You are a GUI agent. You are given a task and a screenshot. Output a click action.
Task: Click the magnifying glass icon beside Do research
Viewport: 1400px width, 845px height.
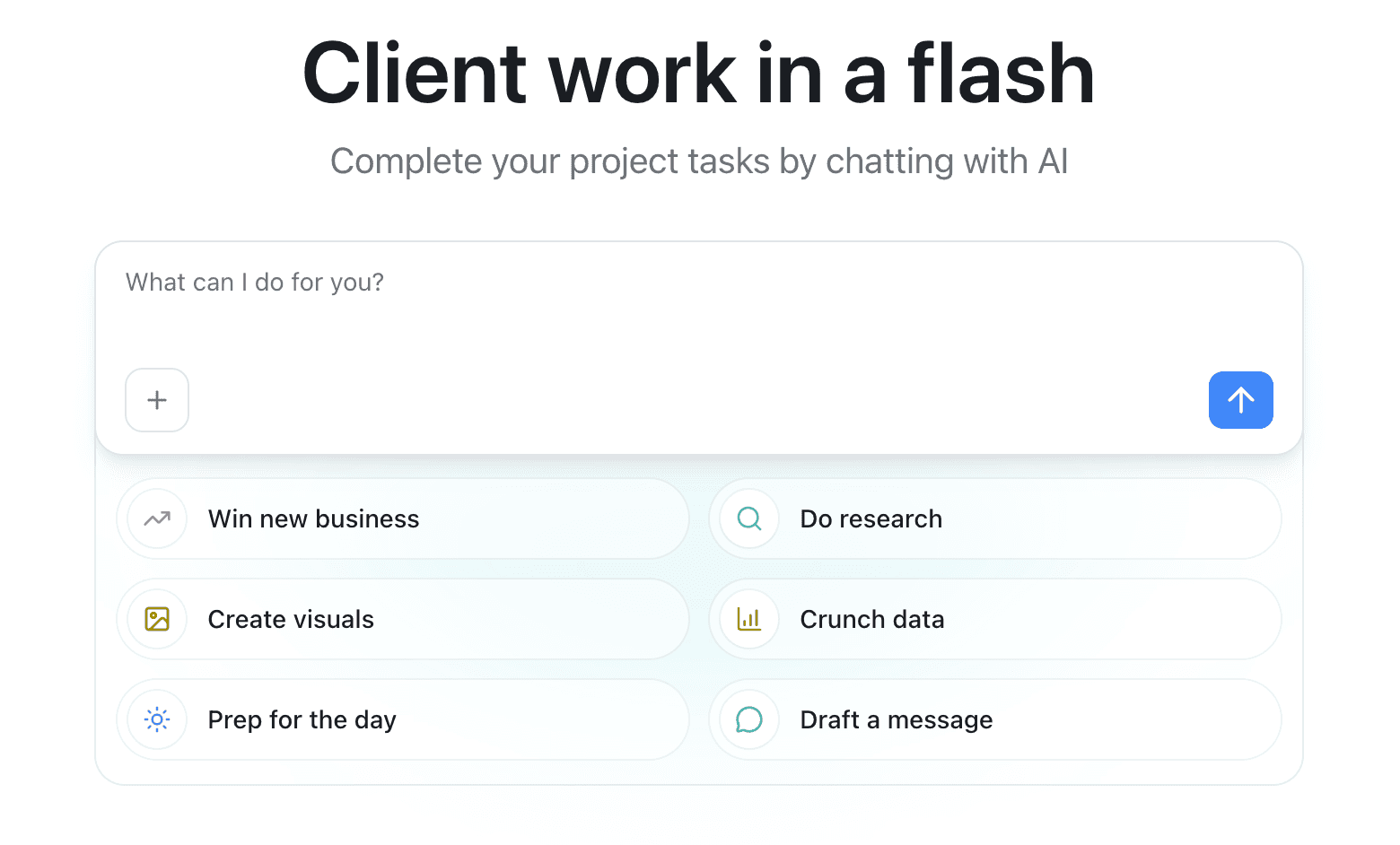point(748,518)
